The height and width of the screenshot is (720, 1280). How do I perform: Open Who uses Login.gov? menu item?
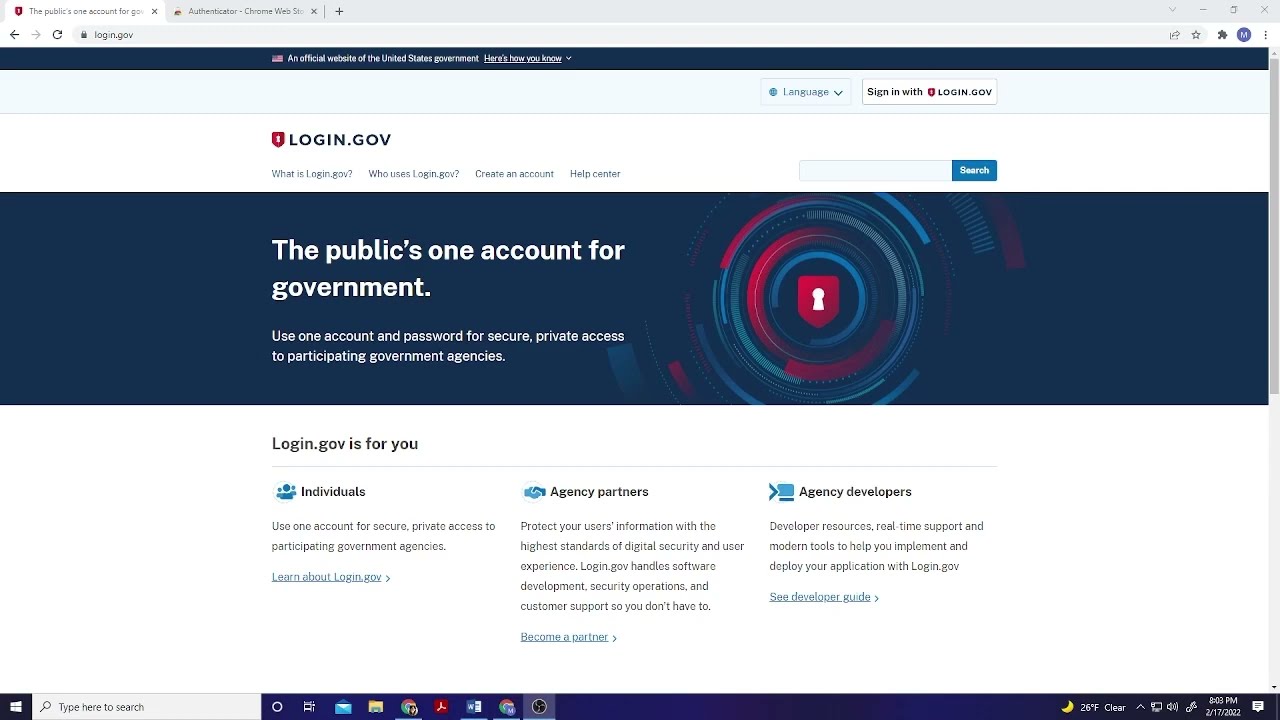click(x=413, y=174)
